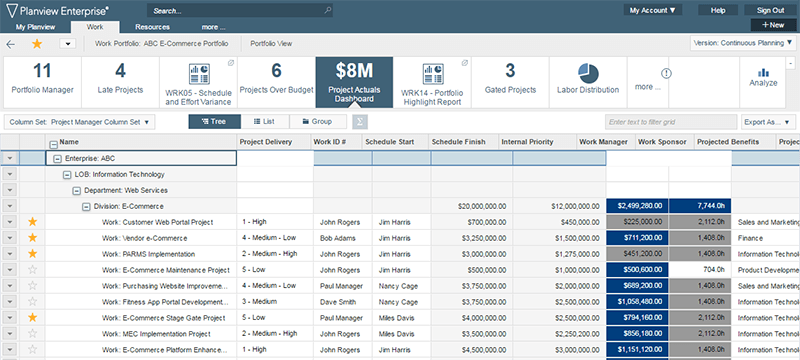Open the Projects Over Budget tile
The width and height of the screenshot is (800, 360).
click(276, 82)
